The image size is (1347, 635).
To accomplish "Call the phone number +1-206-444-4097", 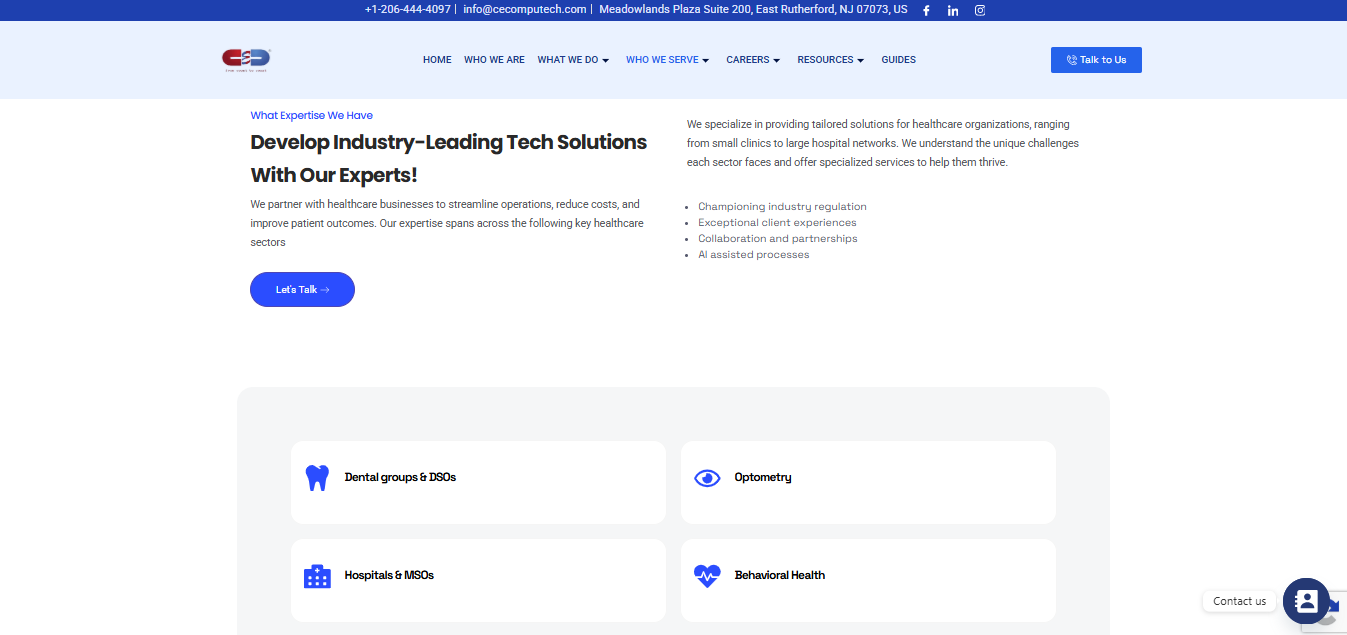I will [x=408, y=9].
